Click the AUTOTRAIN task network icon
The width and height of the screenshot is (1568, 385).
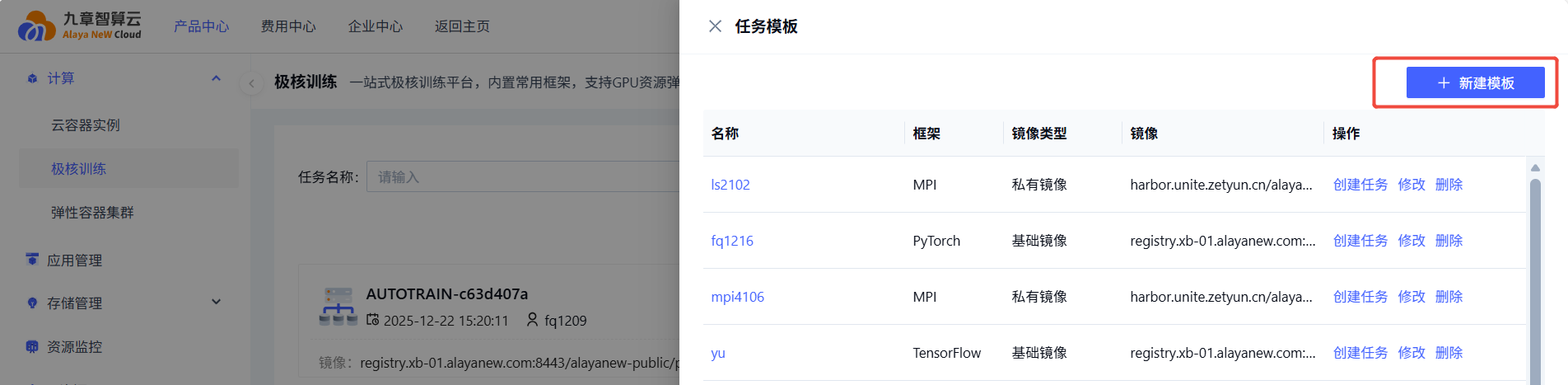point(338,307)
